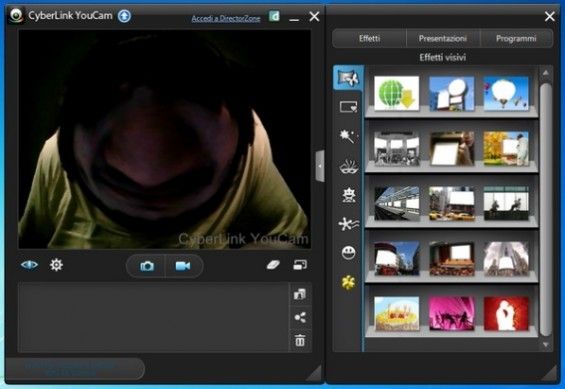Click the globe download more effects thumbnail
This screenshot has height=389, width=565.
click(396, 93)
